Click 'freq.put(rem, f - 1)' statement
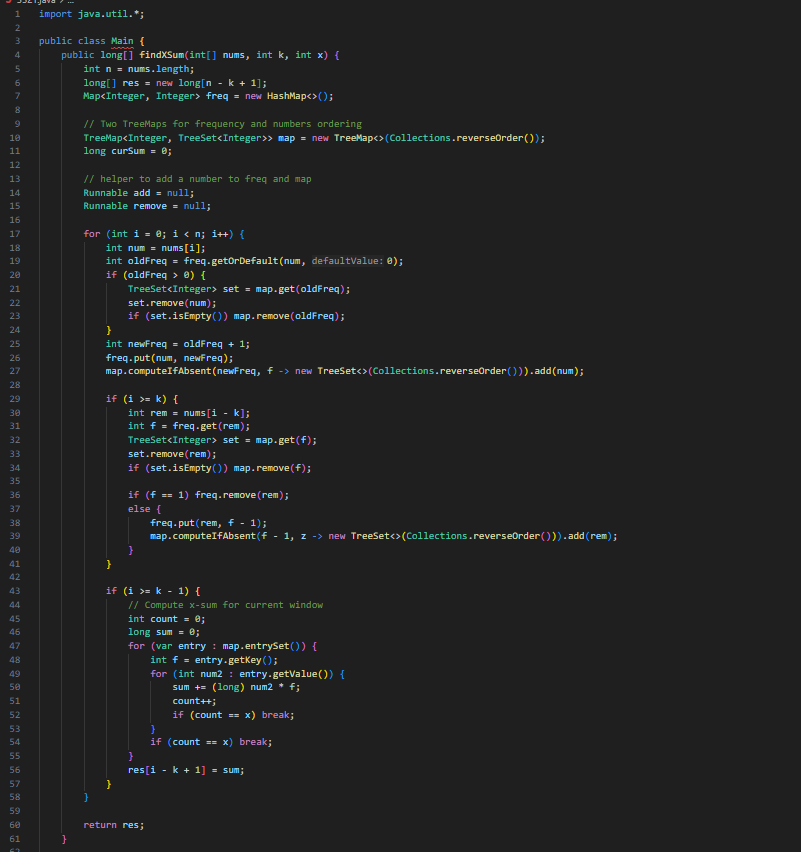801x852 pixels. (x=209, y=523)
